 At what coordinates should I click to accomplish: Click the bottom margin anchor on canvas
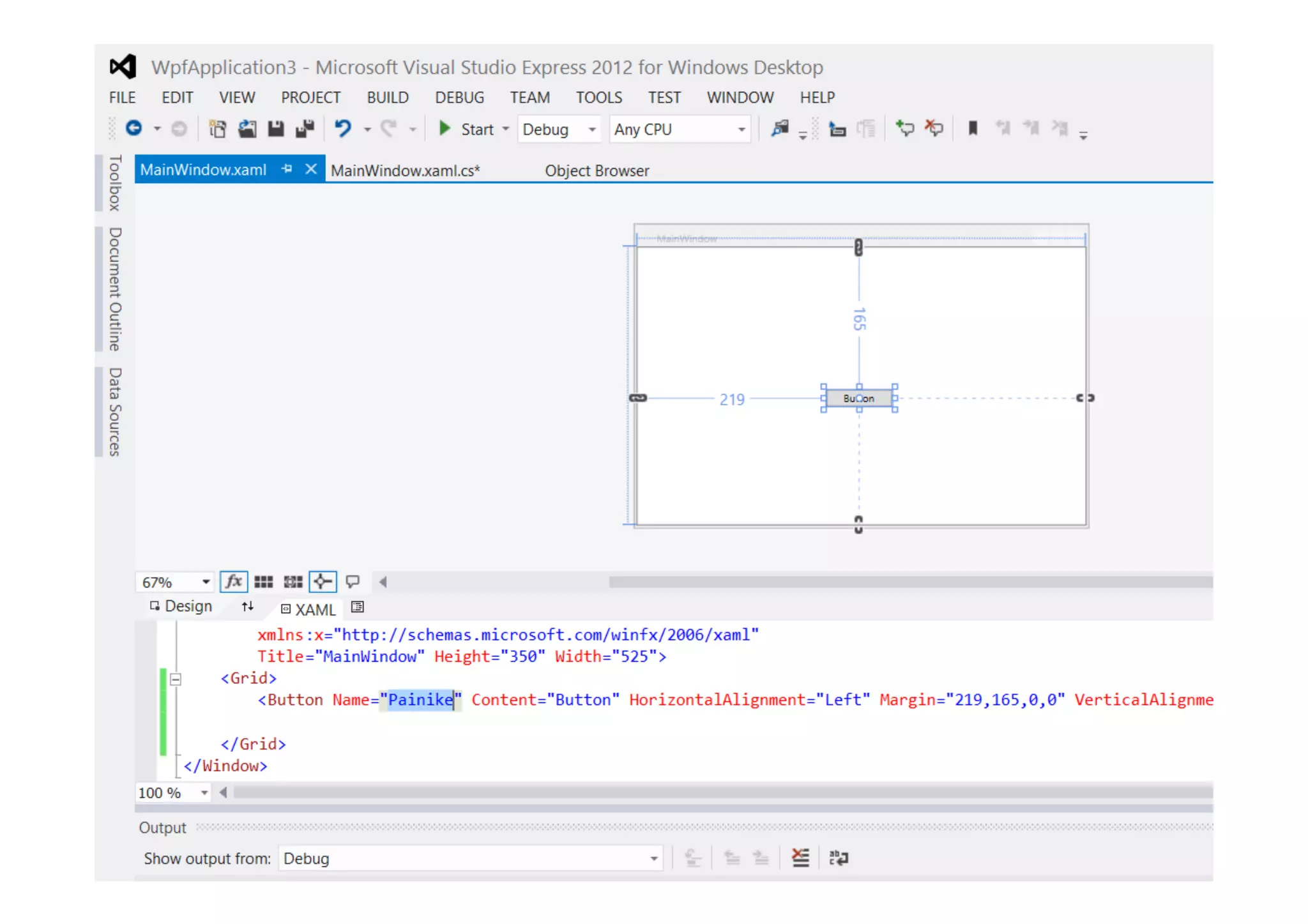858,525
